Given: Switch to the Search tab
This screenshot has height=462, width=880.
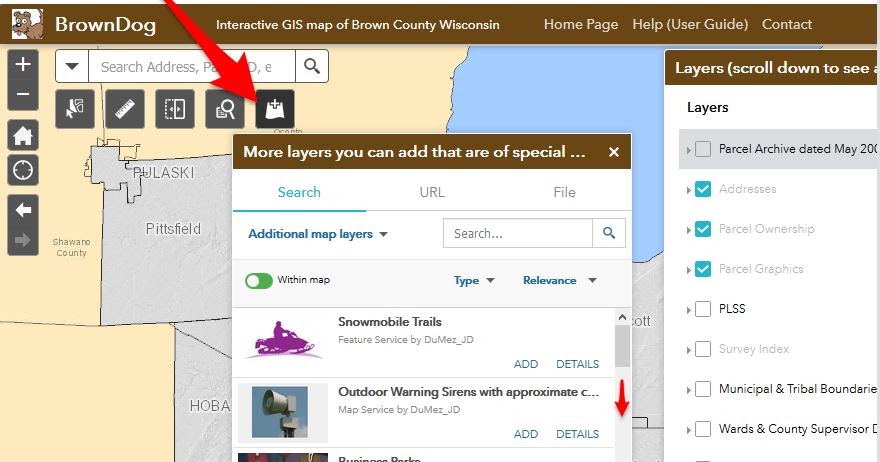Looking at the screenshot, I should [x=299, y=192].
